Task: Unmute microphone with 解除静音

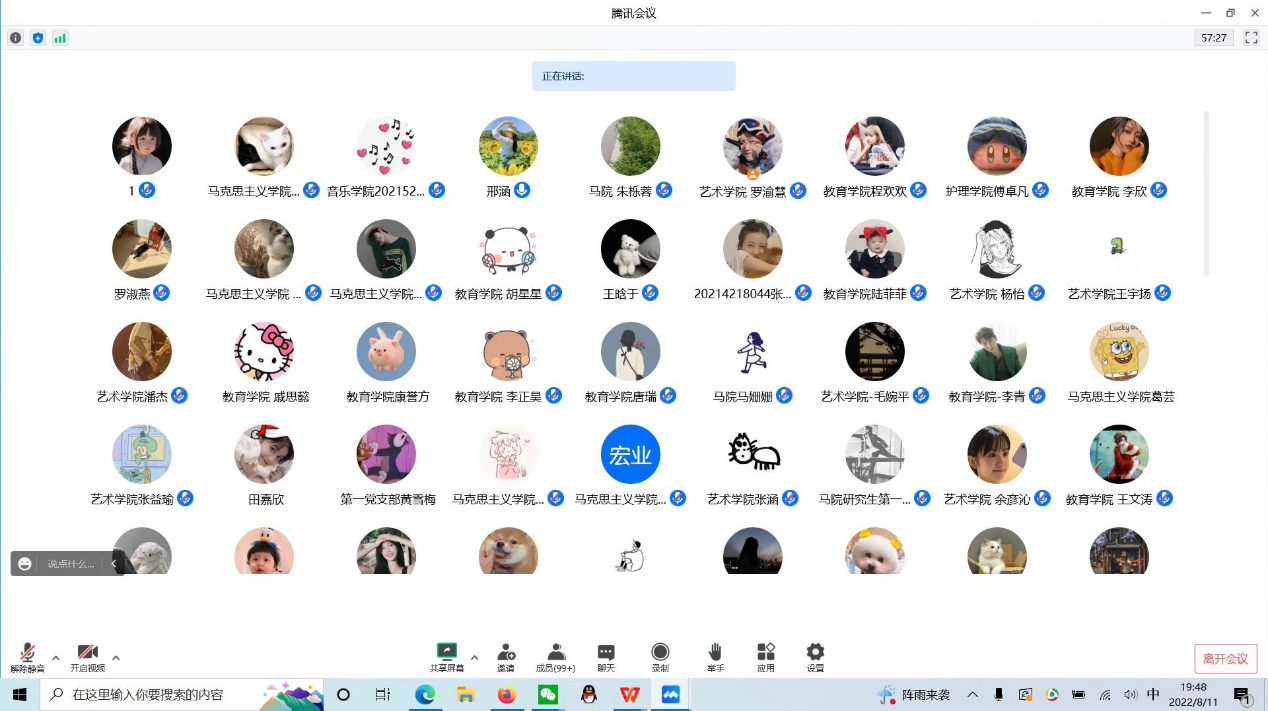Action: (x=27, y=657)
